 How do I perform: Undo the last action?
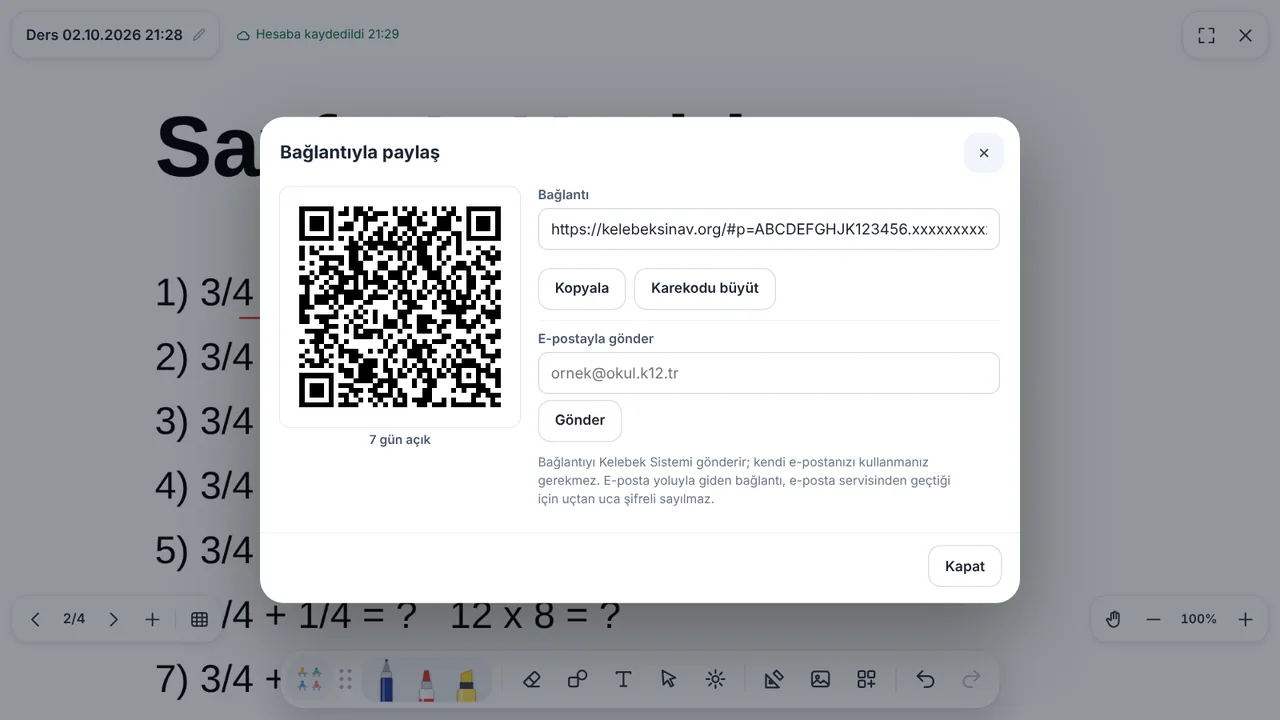(925, 679)
